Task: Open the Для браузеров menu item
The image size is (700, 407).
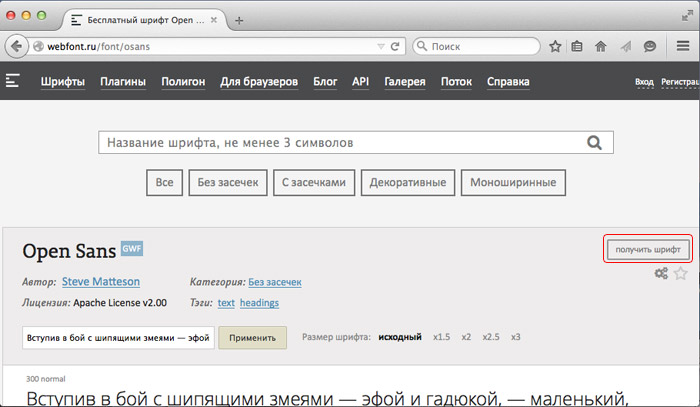Action: (259, 82)
